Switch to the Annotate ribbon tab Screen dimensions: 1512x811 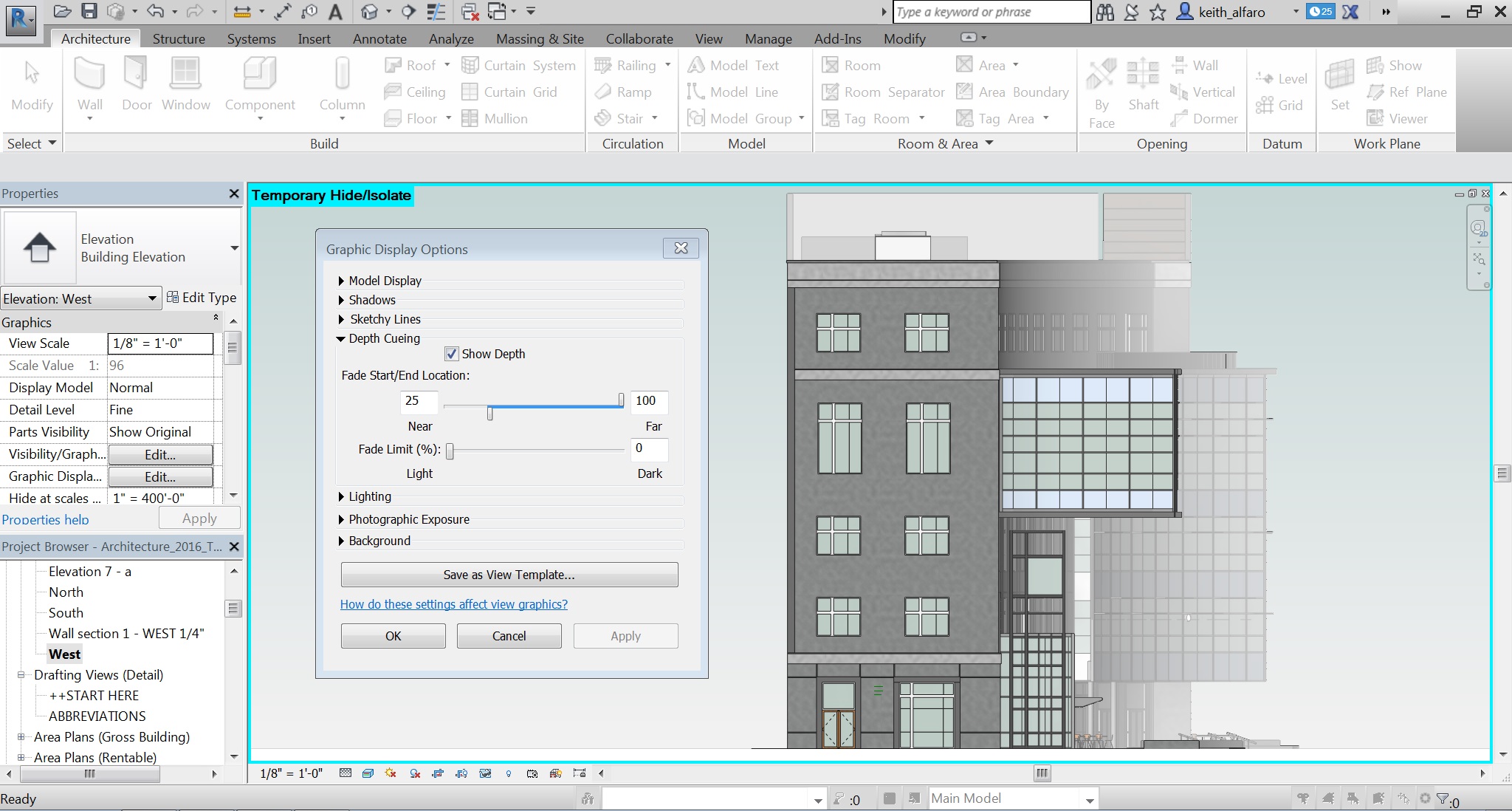click(x=379, y=38)
